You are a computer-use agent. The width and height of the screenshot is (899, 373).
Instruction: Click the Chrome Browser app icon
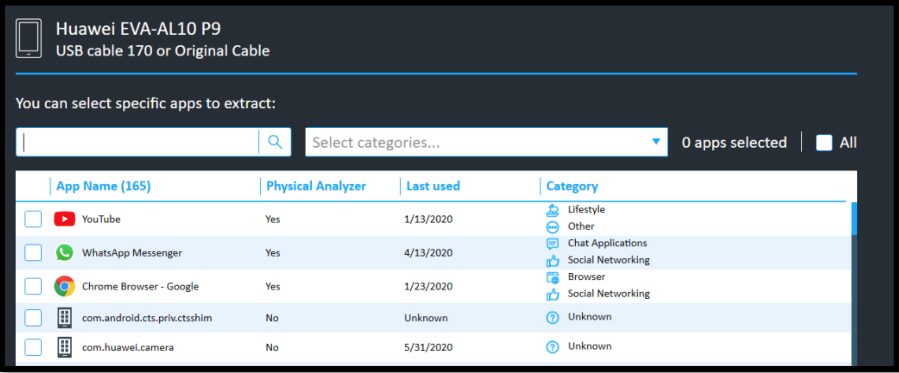point(65,286)
